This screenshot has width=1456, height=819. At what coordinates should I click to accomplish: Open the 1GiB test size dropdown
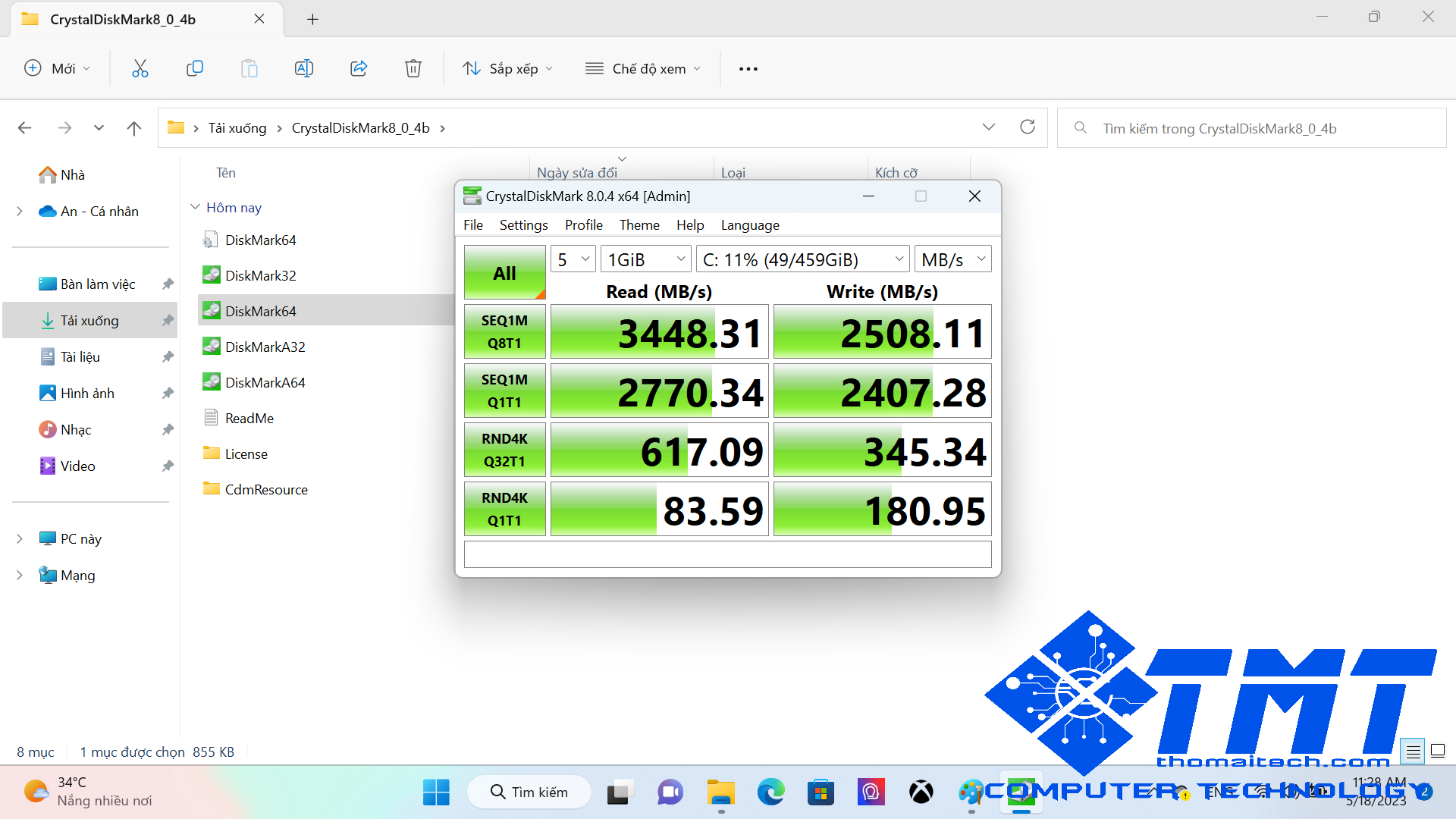[x=645, y=259]
